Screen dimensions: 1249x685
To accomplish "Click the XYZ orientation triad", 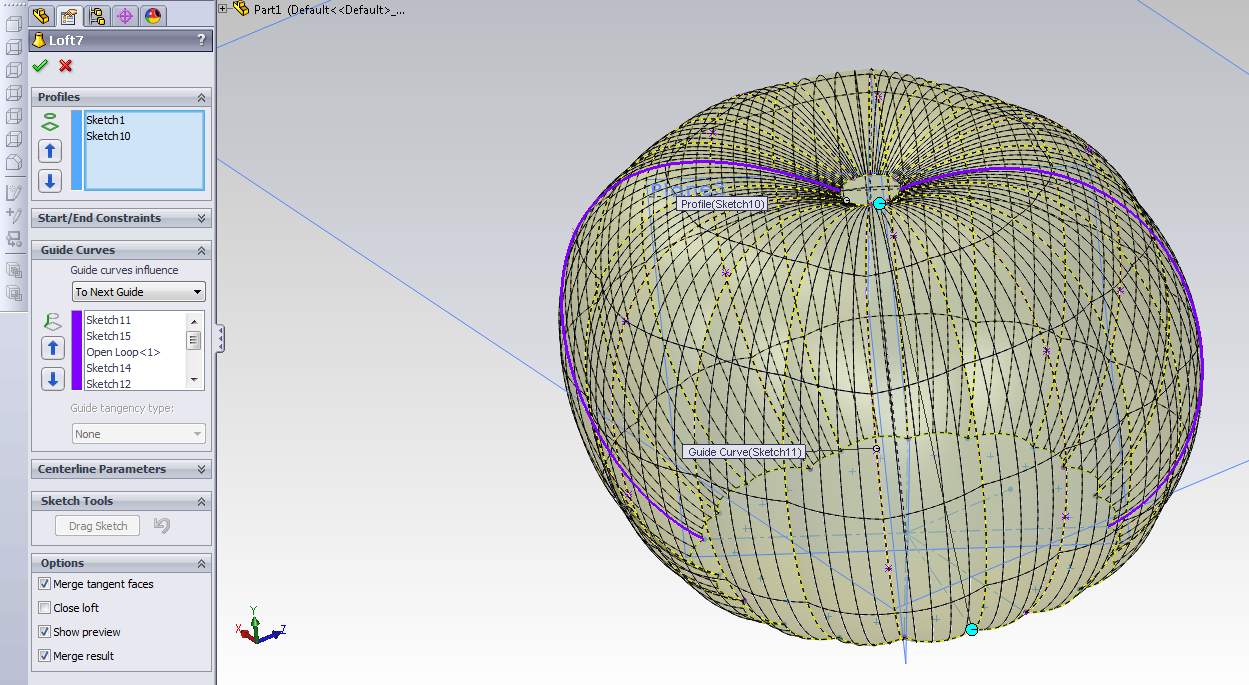I will pos(260,626).
